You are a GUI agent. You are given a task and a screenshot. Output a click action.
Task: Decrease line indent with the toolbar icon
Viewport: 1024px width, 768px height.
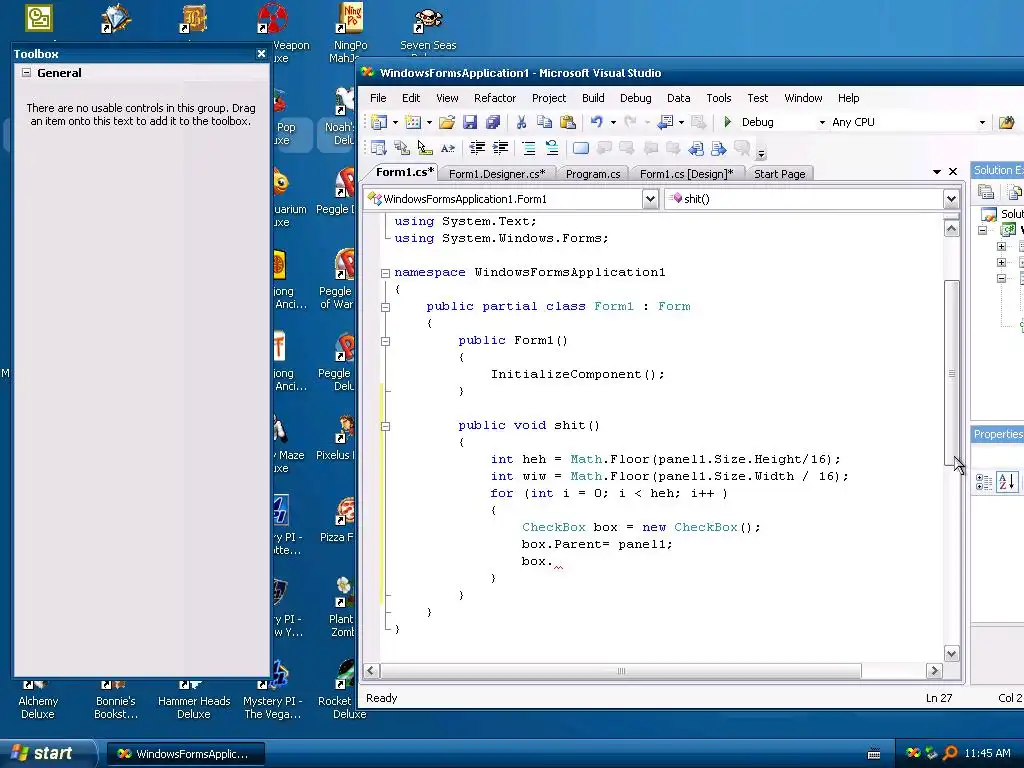pyautogui.click(x=477, y=148)
